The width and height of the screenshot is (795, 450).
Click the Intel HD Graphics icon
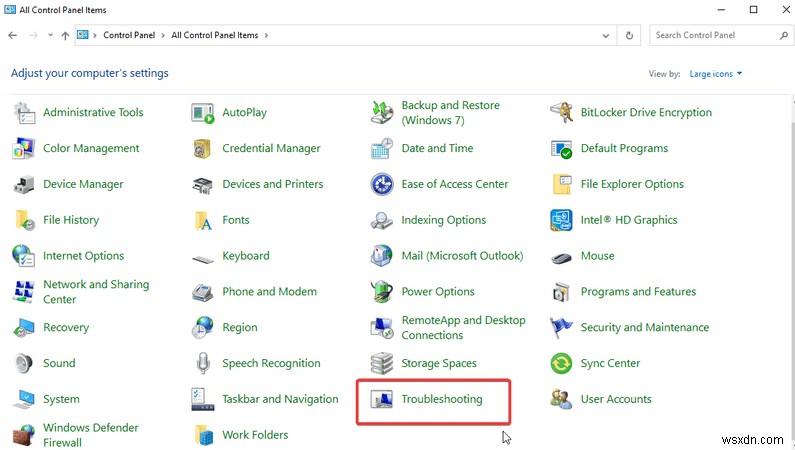click(561, 220)
